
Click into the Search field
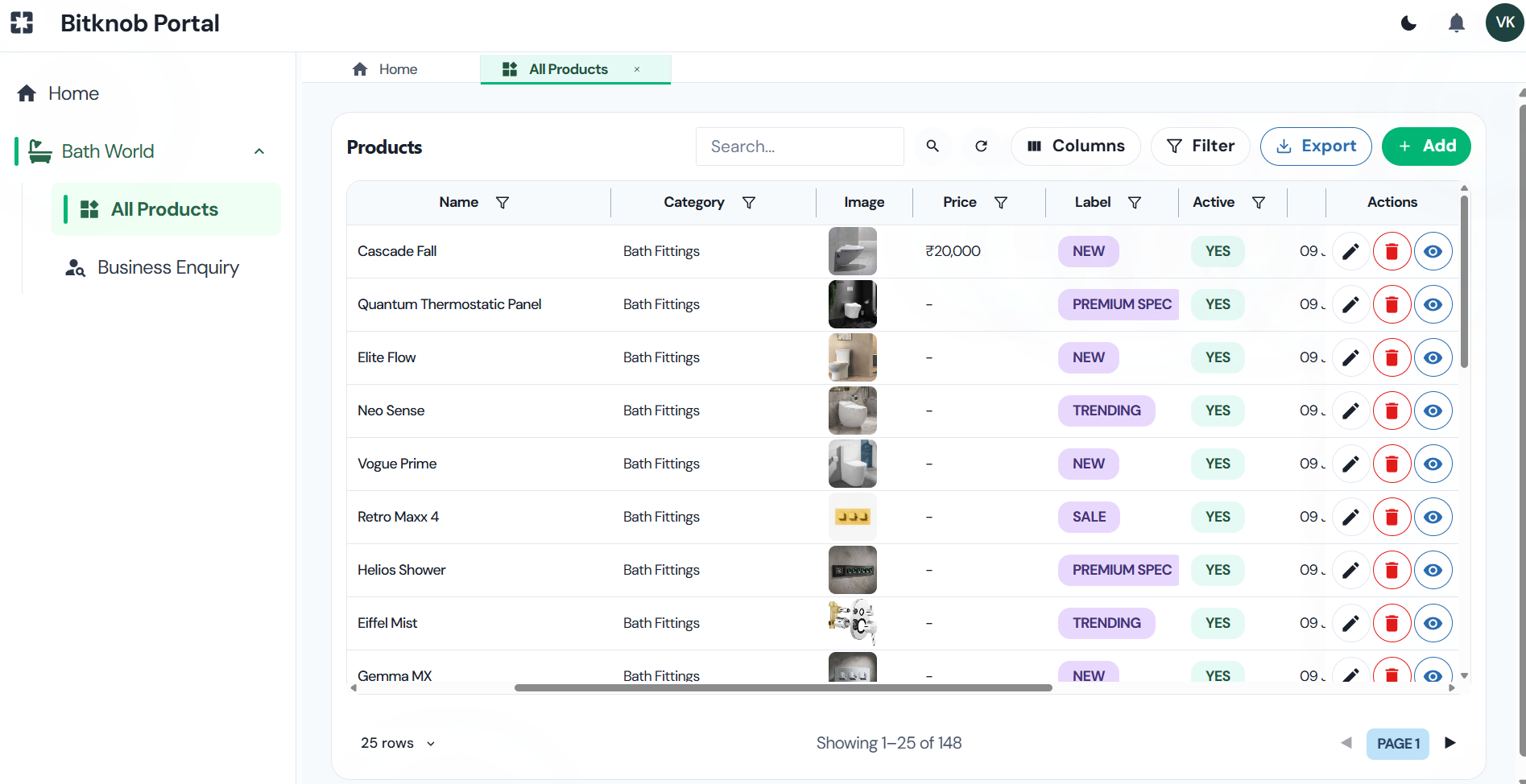800,146
